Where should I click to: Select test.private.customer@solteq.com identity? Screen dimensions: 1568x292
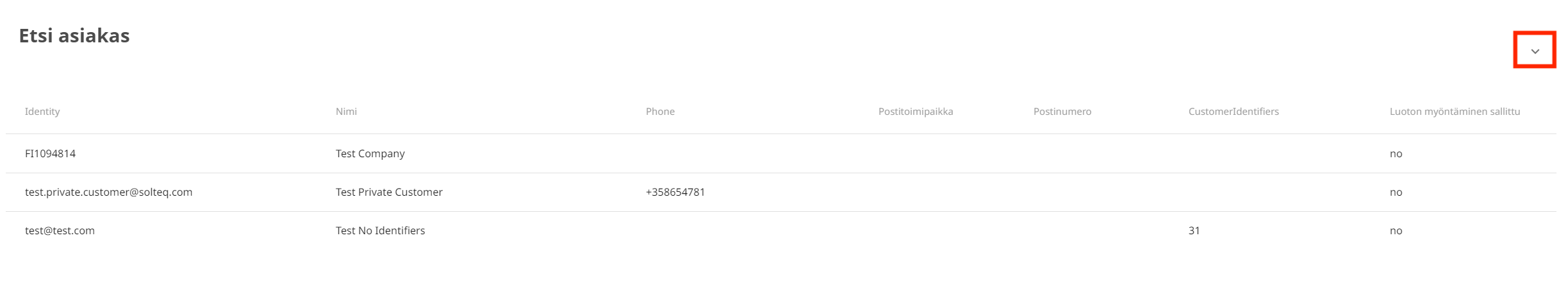coord(108,193)
